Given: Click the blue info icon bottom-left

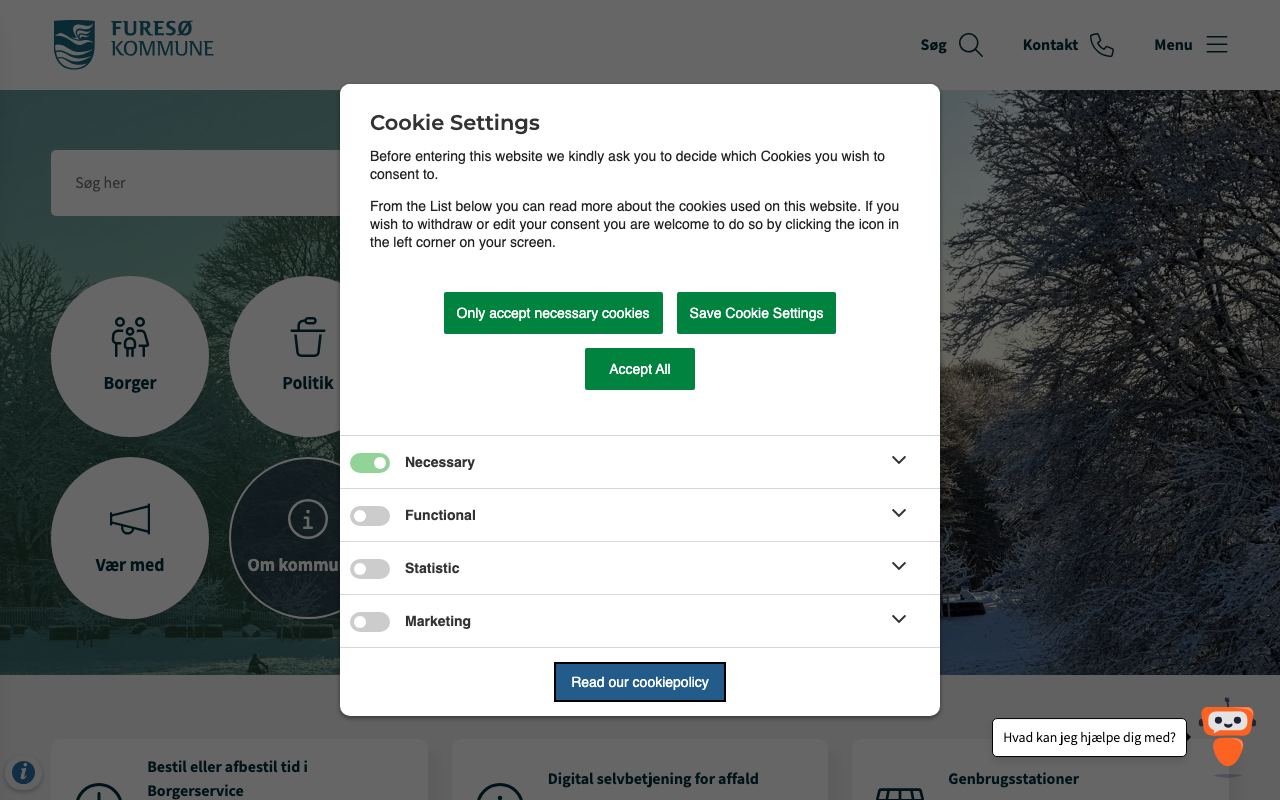Looking at the screenshot, I should click(x=23, y=772).
